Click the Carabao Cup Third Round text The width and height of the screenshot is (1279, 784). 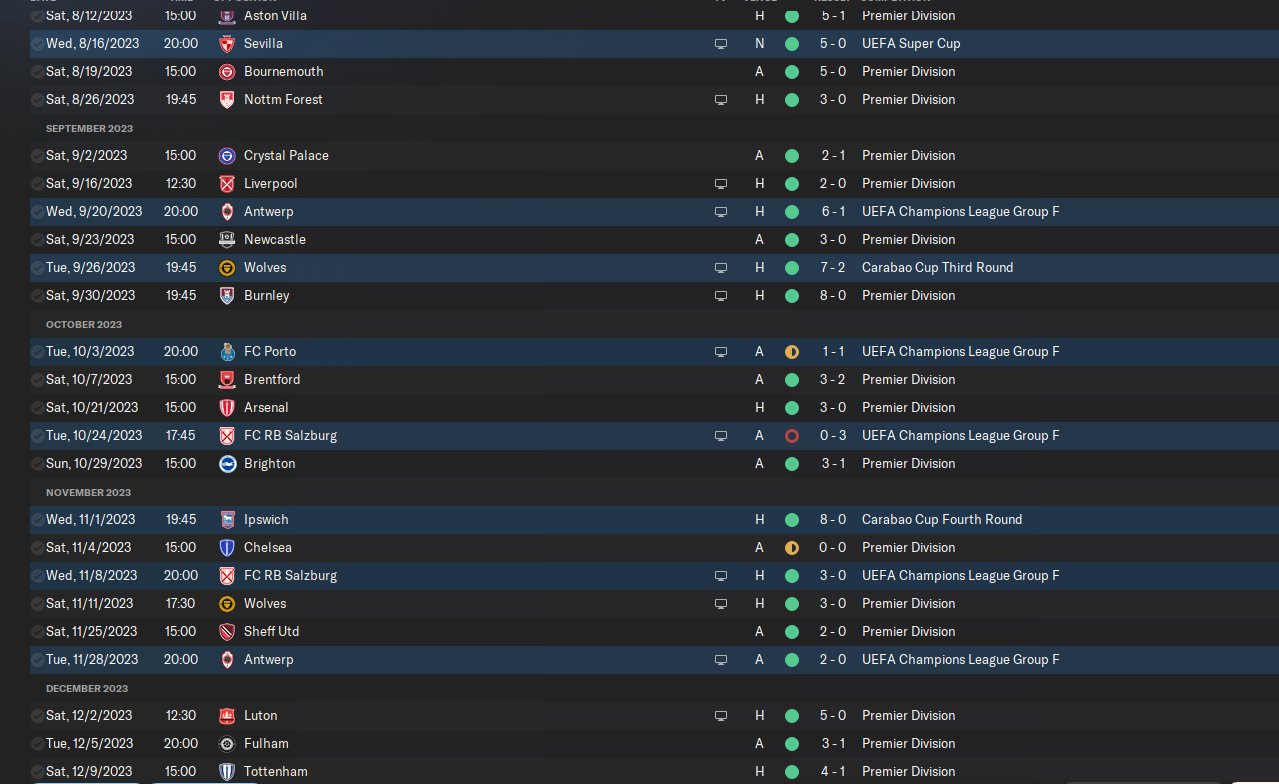coord(937,268)
